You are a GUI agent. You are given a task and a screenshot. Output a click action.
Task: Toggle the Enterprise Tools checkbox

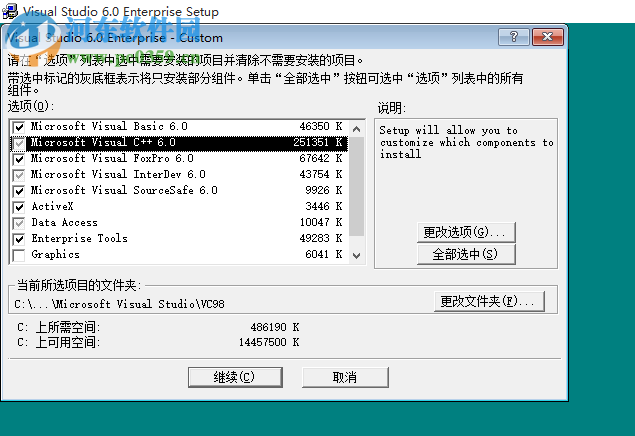19,239
